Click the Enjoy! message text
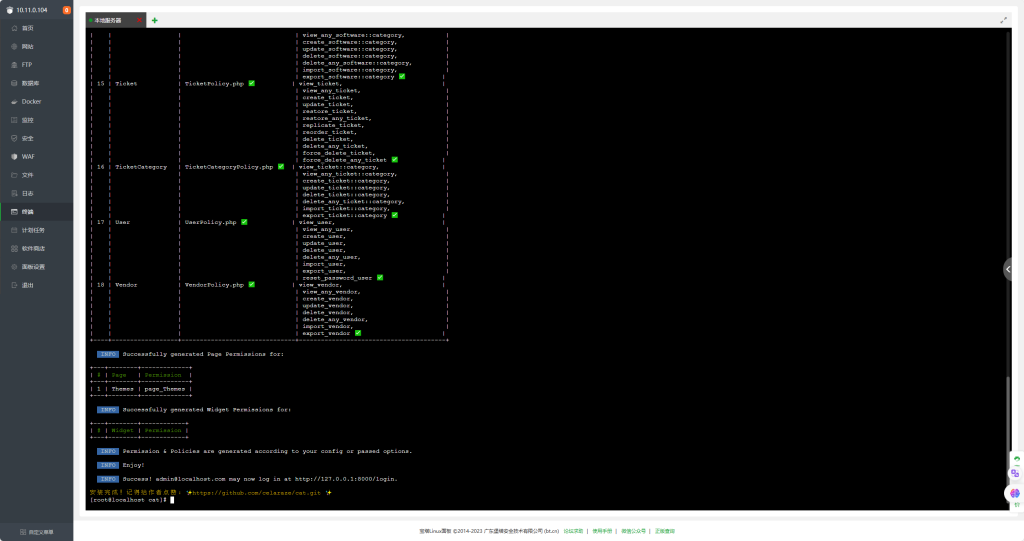This screenshot has width=1024, height=541. pyautogui.click(x=133, y=465)
